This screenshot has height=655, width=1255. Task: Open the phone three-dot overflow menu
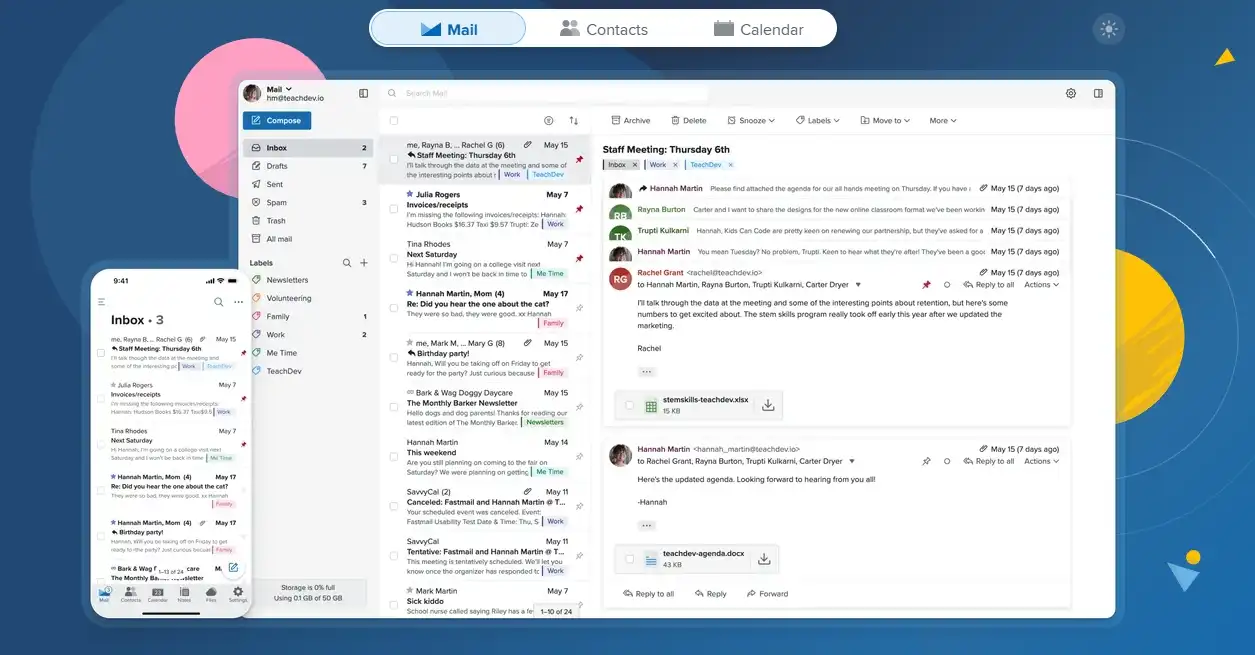(238, 301)
